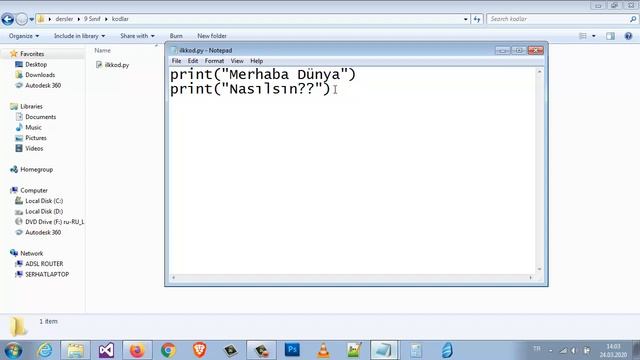Click the Burn toolbar button
Image resolution: width=640 pixels, height=360 pixels.
(x=176, y=36)
